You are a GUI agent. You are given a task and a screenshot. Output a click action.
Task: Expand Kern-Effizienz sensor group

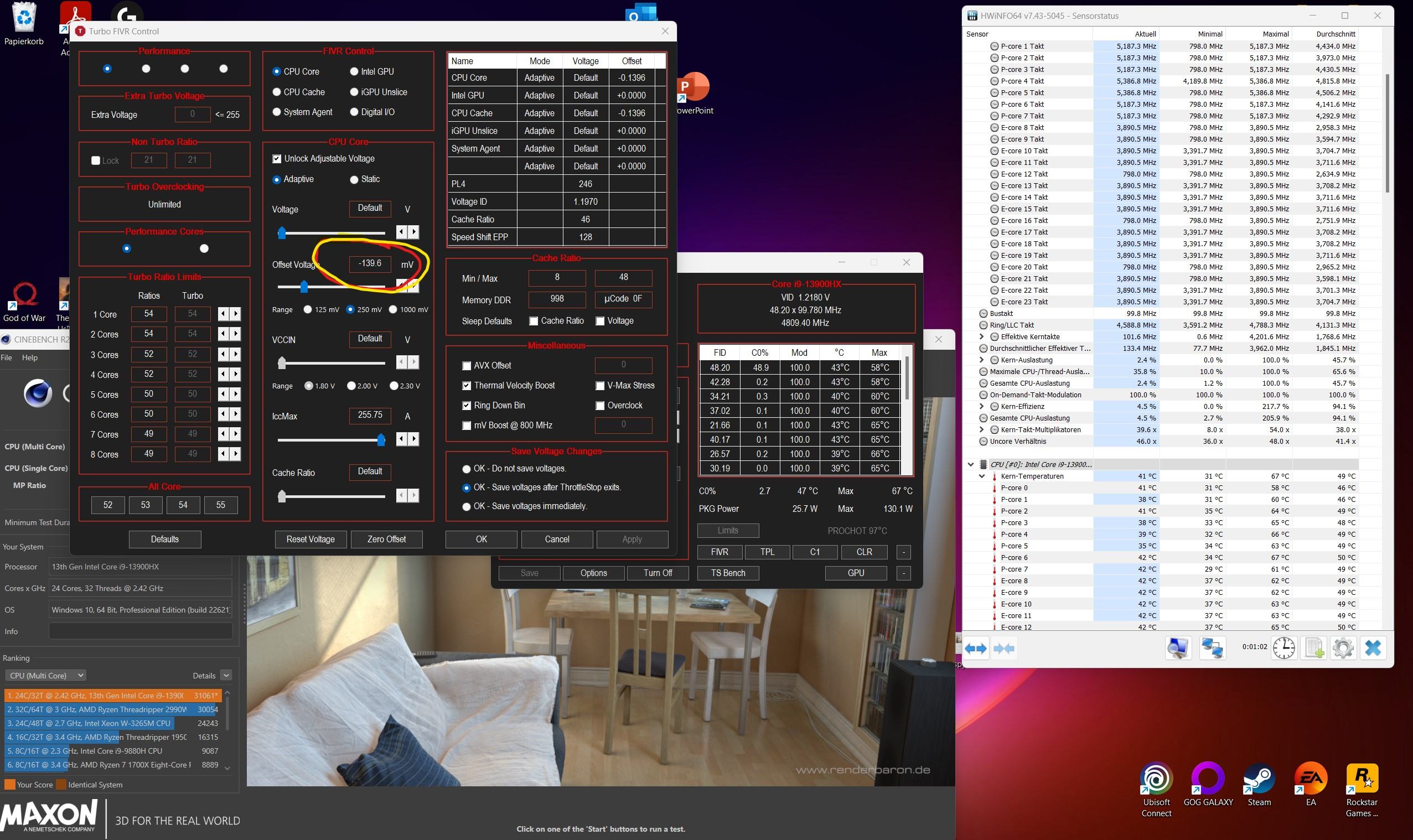(x=982, y=406)
